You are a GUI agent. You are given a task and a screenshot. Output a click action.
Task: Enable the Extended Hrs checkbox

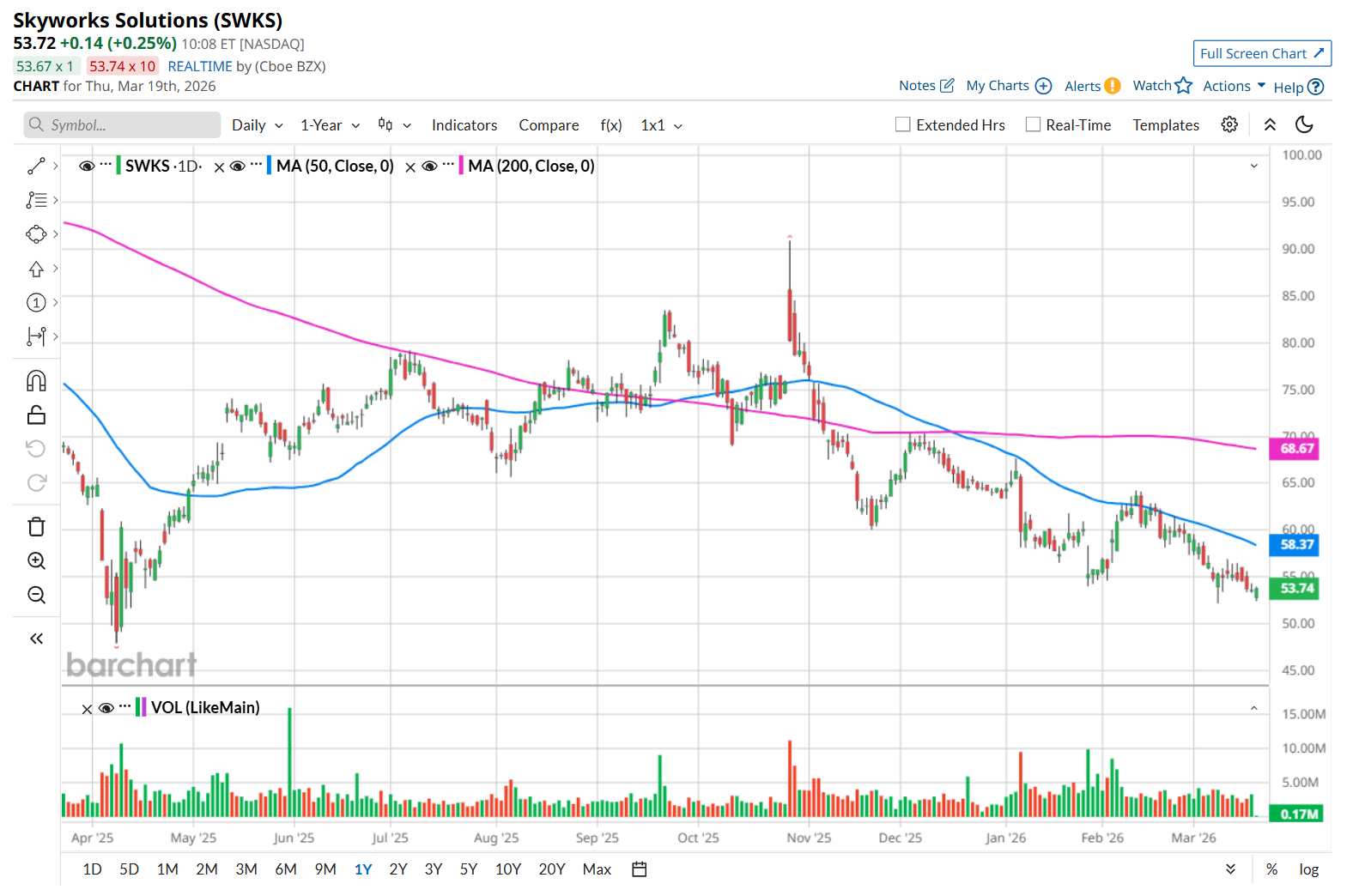tap(902, 124)
